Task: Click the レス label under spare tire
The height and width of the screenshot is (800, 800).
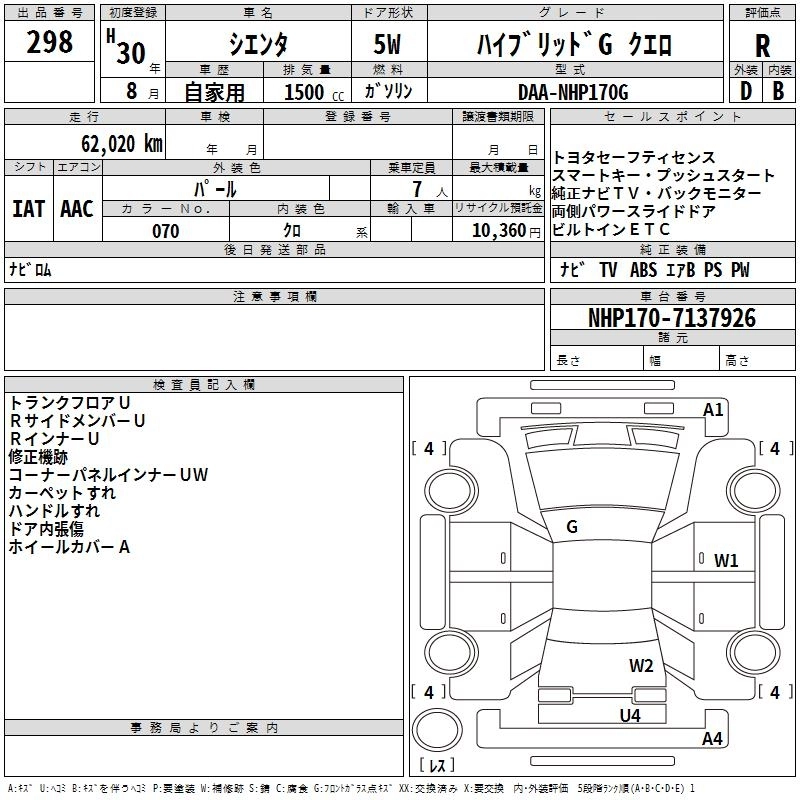Action: tap(436, 765)
